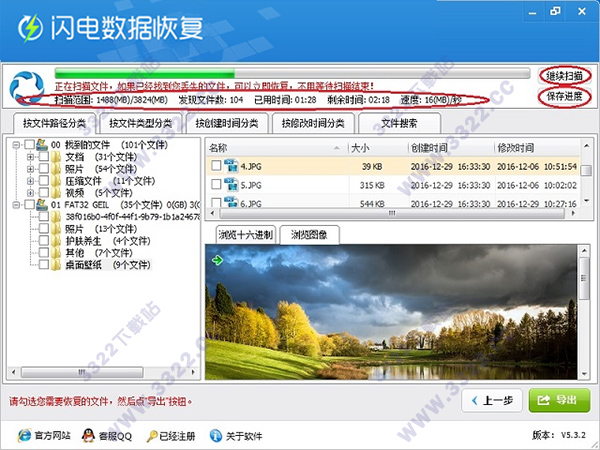The image size is (600, 450).
Task: Switch to 按文件类型分类 tab
Action: point(141,123)
